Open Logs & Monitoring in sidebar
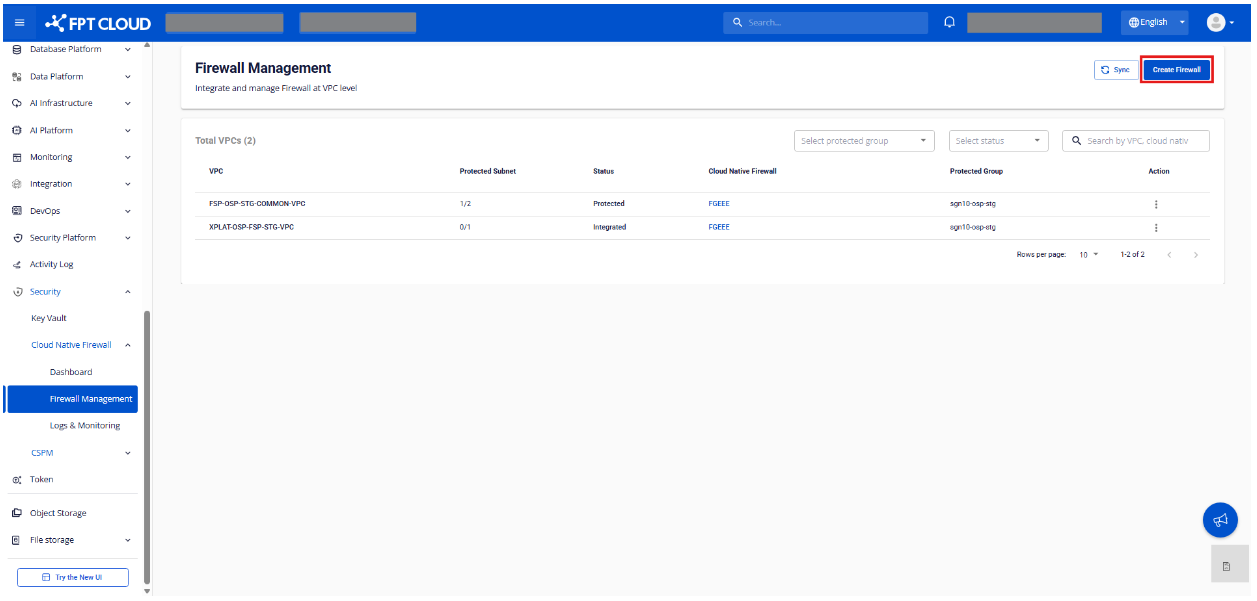Viewport: 1257px width, 601px height. pos(85,426)
